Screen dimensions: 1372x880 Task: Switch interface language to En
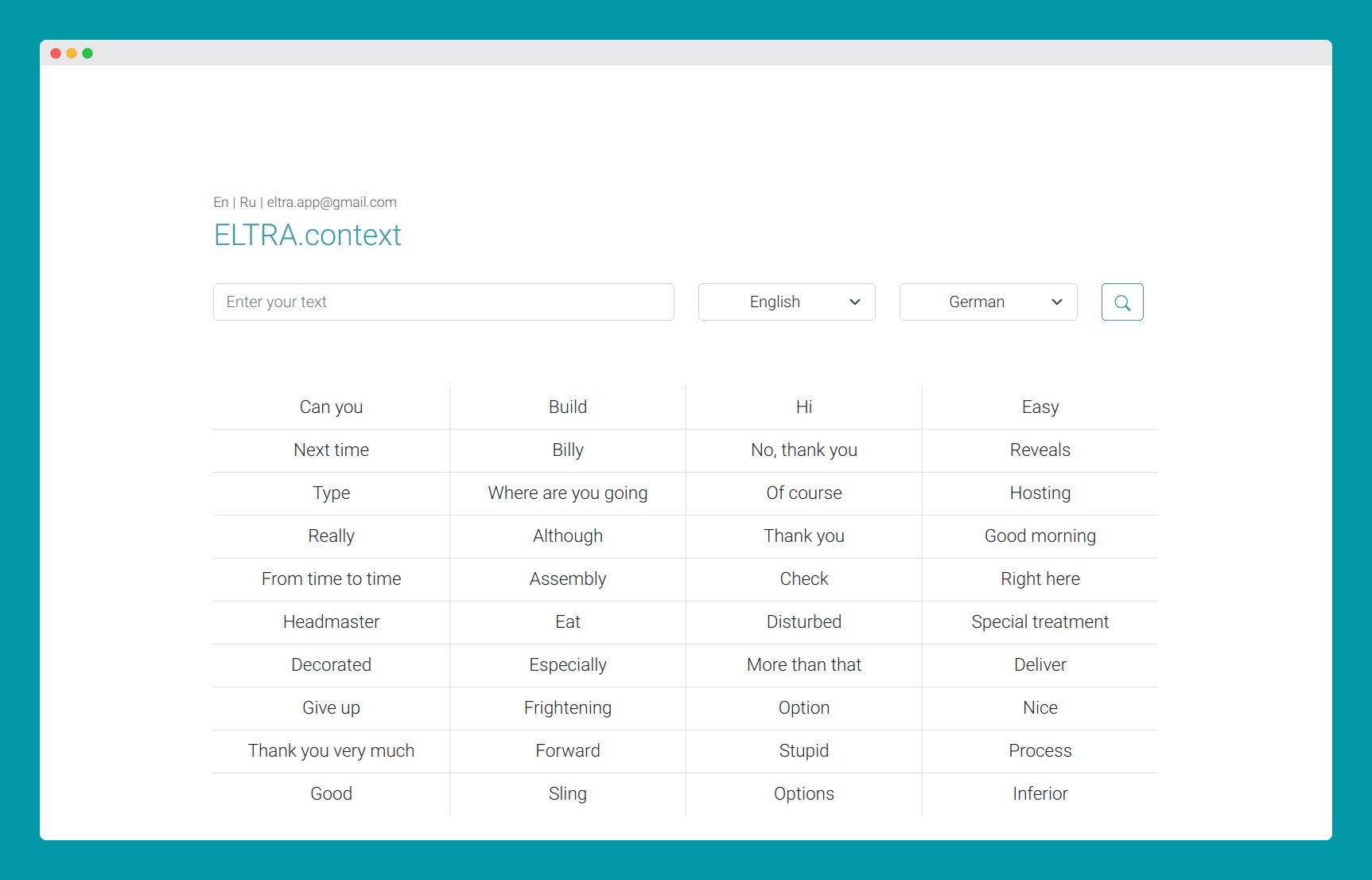pyautogui.click(x=220, y=202)
